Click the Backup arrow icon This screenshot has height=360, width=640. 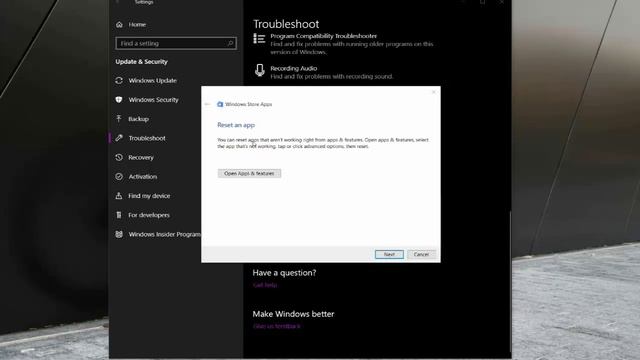point(119,119)
